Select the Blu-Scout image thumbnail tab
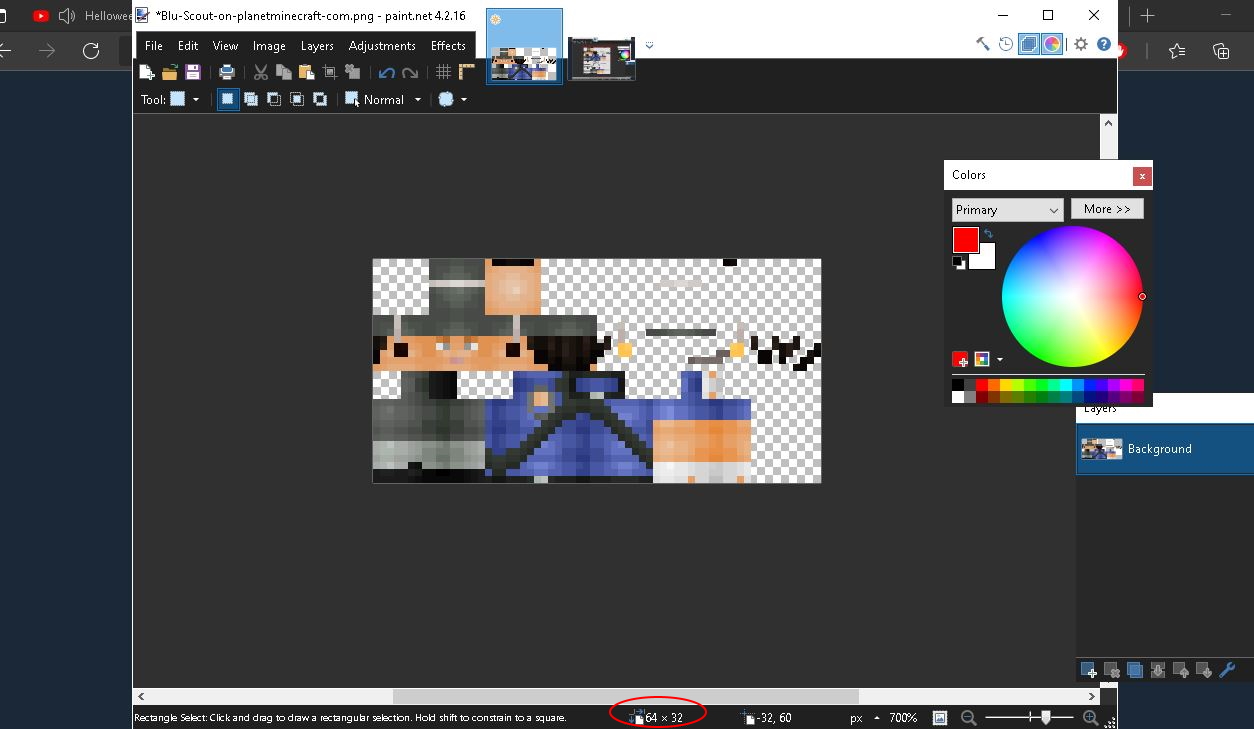The height and width of the screenshot is (729, 1254). pyautogui.click(x=524, y=46)
